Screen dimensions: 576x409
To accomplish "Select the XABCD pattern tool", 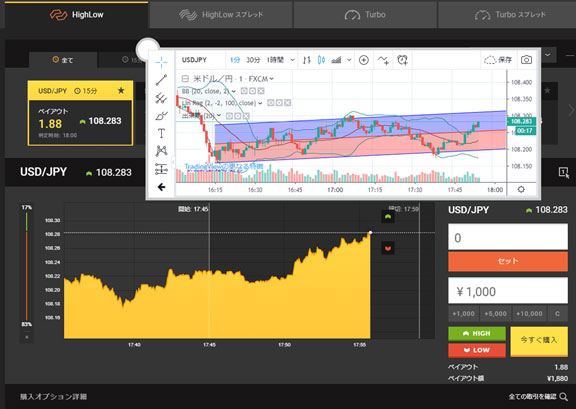I will coord(161,151).
